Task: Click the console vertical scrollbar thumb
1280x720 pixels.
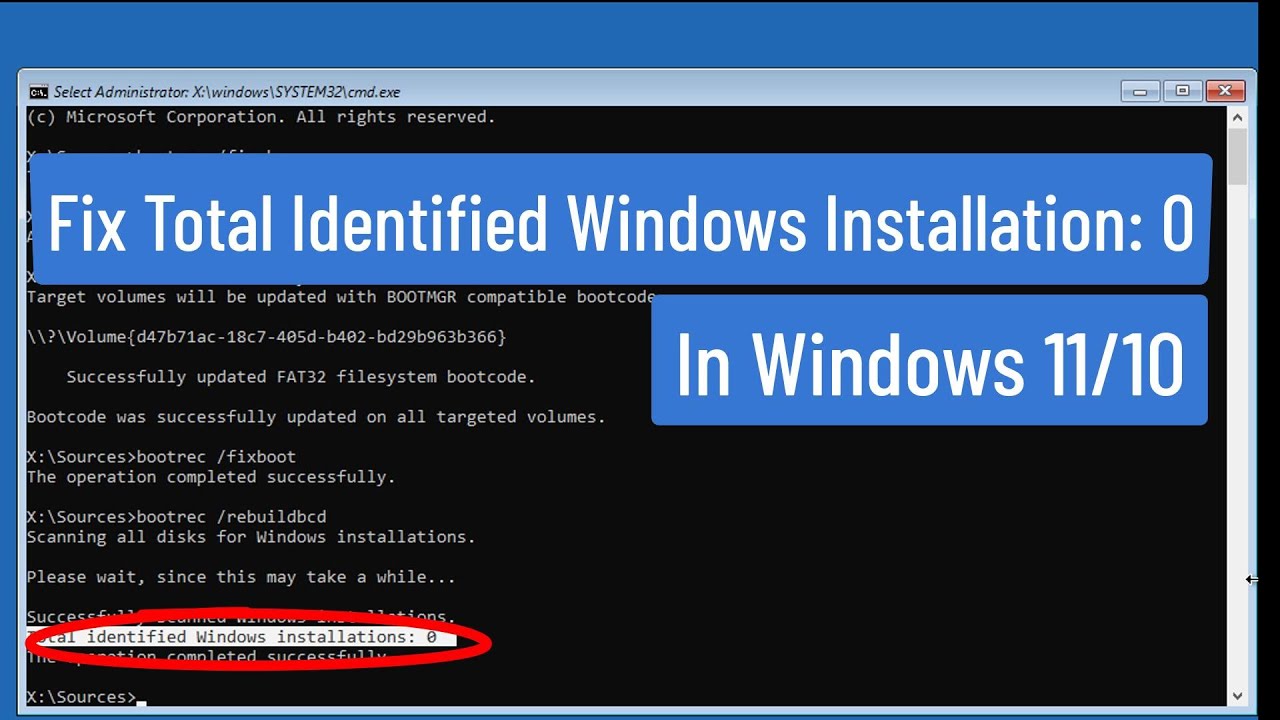Action: (x=1237, y=157)
